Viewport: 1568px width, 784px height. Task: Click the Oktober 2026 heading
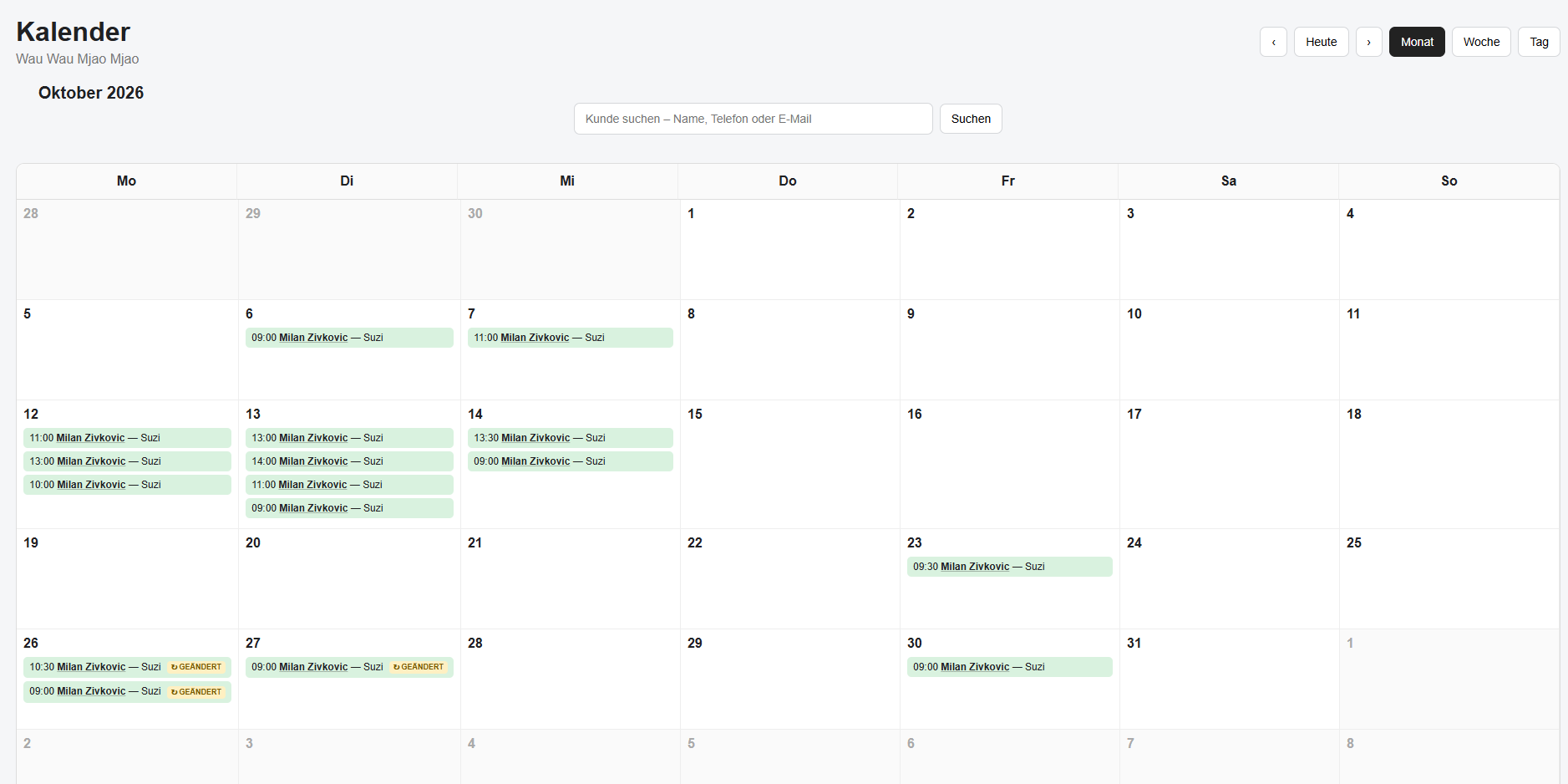pyautogui.click(x=91, y=93)
